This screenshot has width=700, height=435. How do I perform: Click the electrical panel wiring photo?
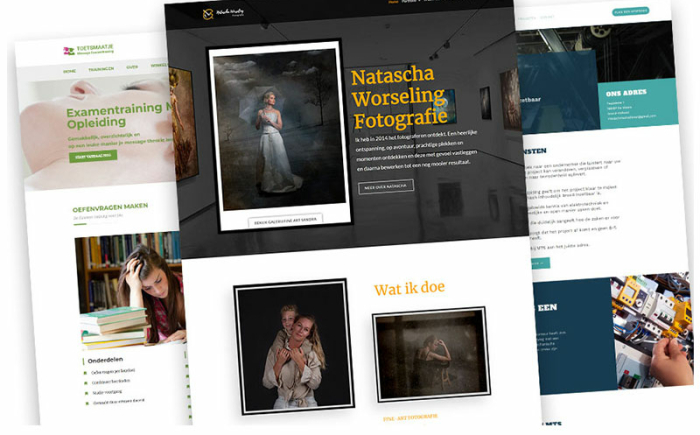click(x=652, y=330)
